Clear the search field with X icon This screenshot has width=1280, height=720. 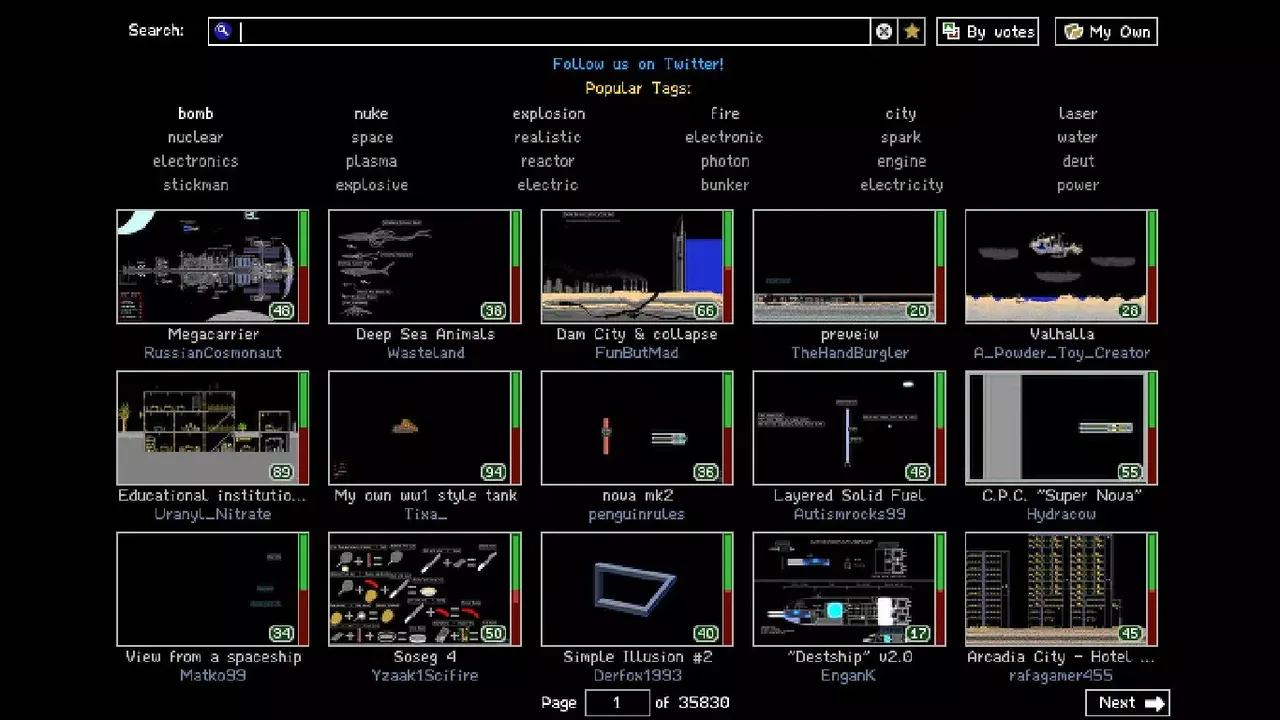click(x=884, y=32)
